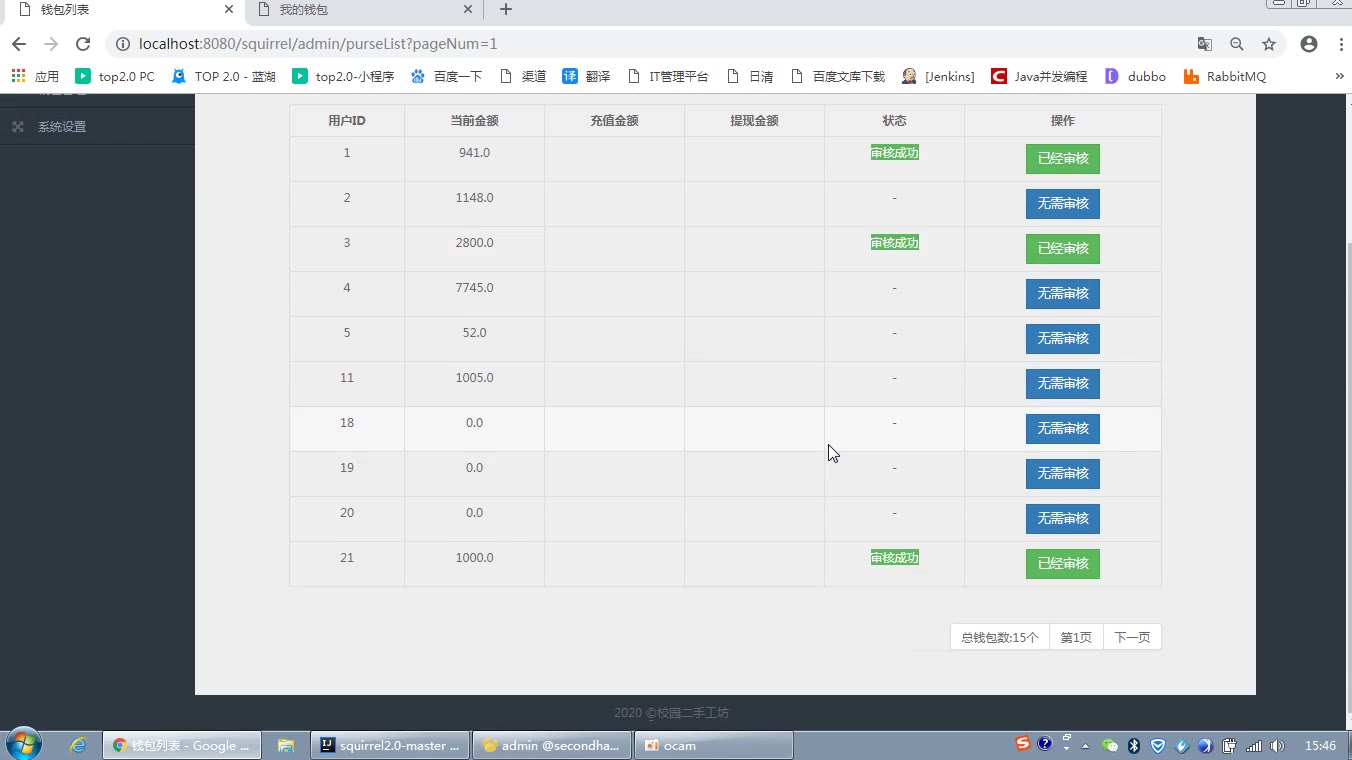Switch to the 我的钱包 tab
The image size is (1352, 760).
tap(365, 10)
